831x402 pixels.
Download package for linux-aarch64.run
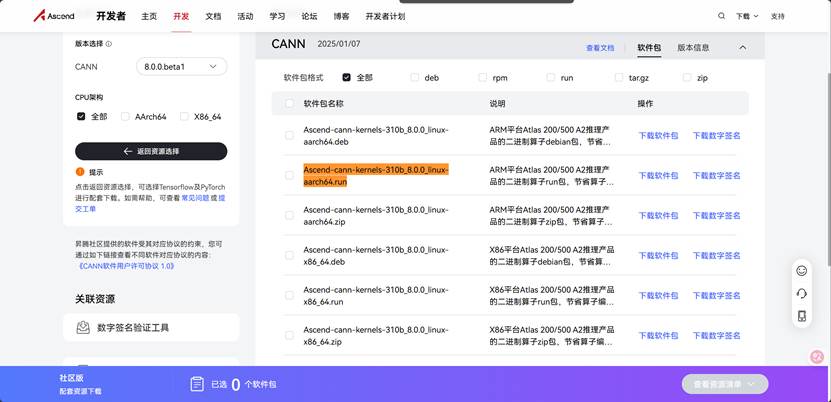[x=658, y=175]
